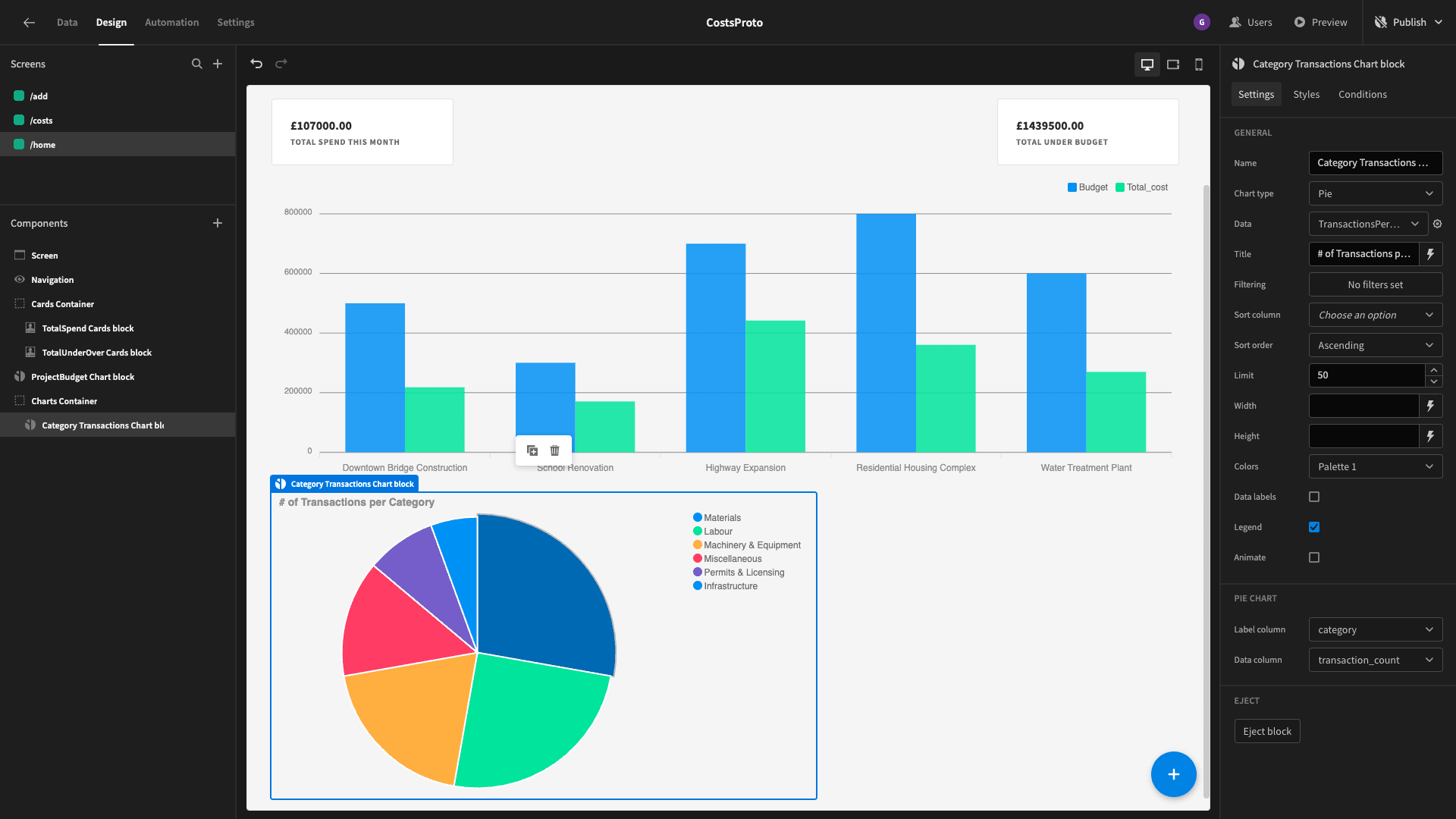Viewport: 1456px width, 819px height.
Task: Click the search screens magnifier icon
Action: [197, 64]
